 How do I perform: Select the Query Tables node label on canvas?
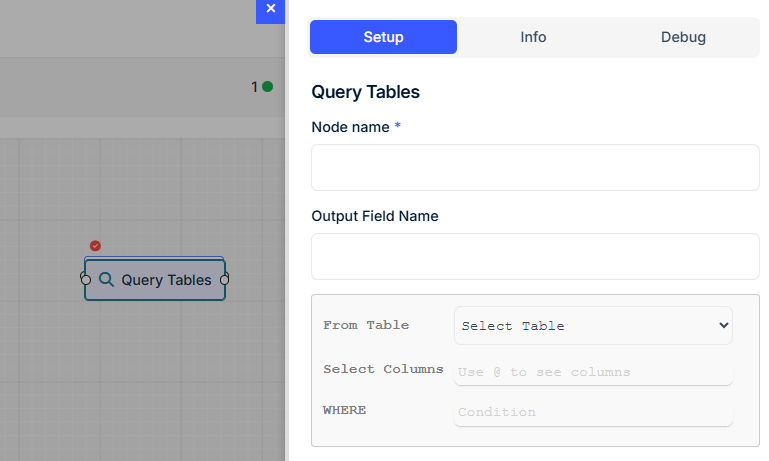pos(166,280)
